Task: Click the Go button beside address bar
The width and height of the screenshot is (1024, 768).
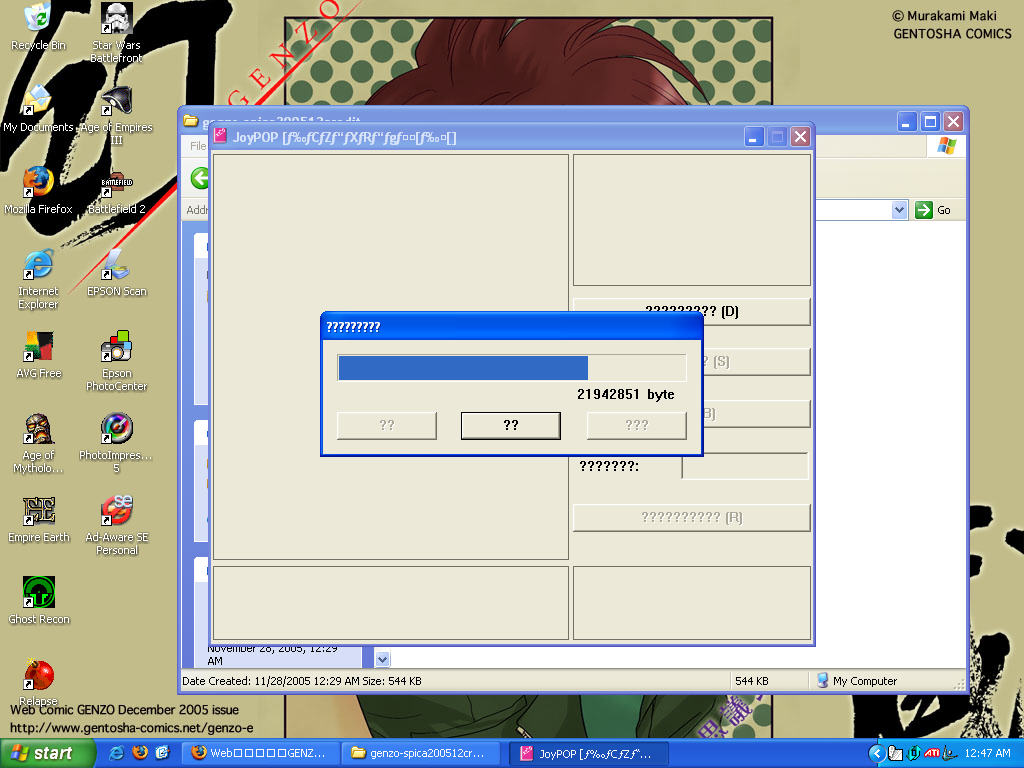Action: coord(934,210)
